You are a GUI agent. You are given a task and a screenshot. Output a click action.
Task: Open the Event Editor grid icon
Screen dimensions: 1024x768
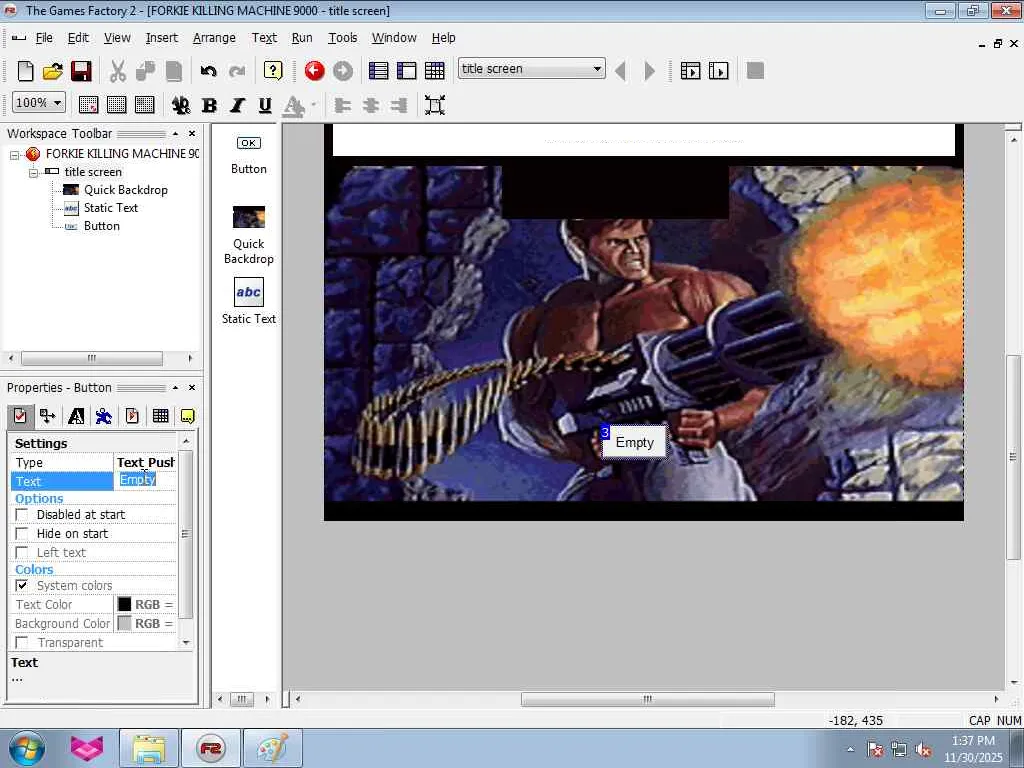coord(434,71)
